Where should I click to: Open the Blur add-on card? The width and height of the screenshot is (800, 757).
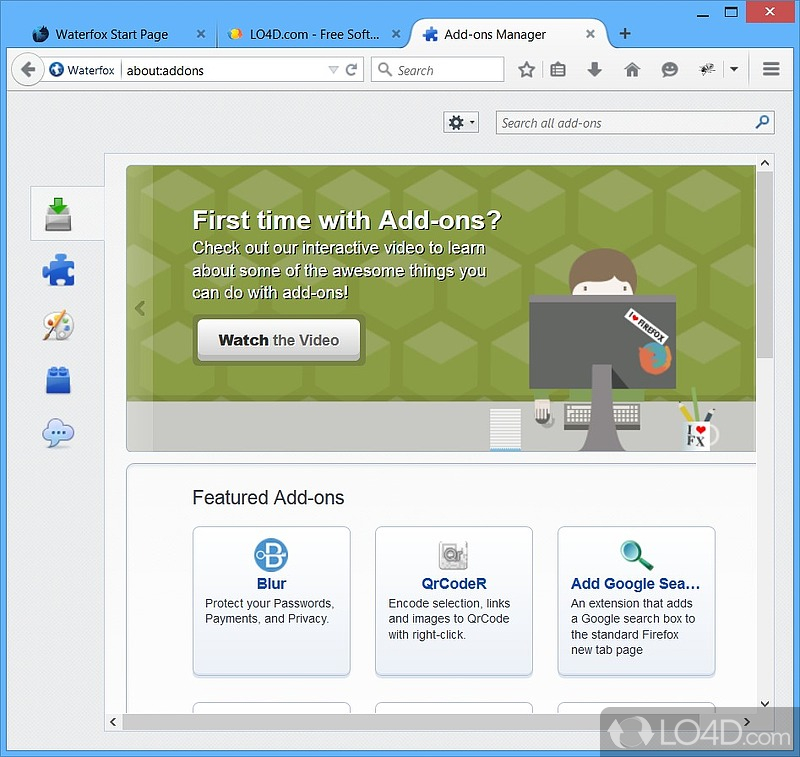click(x=271, y=601)
